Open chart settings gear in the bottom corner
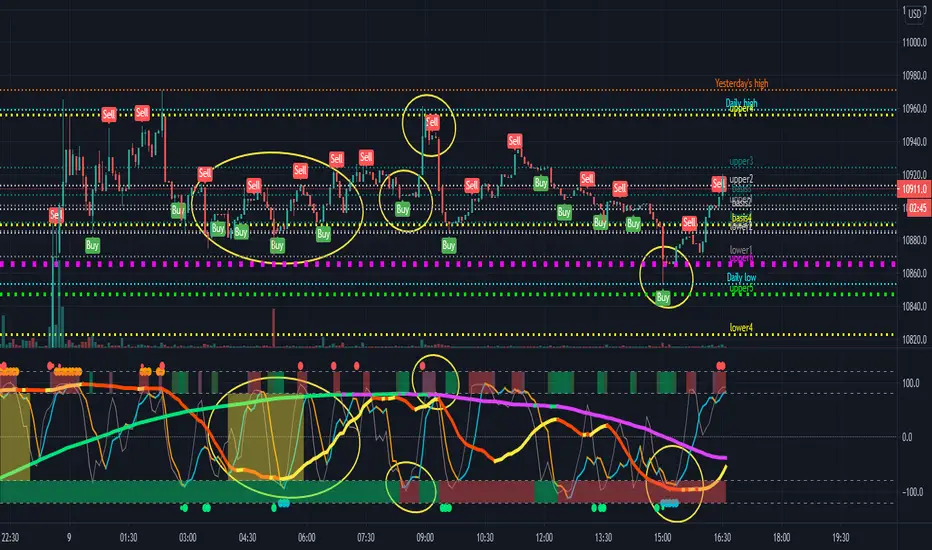932x550 pixels. pyautogui.click(x=912, y=534)
